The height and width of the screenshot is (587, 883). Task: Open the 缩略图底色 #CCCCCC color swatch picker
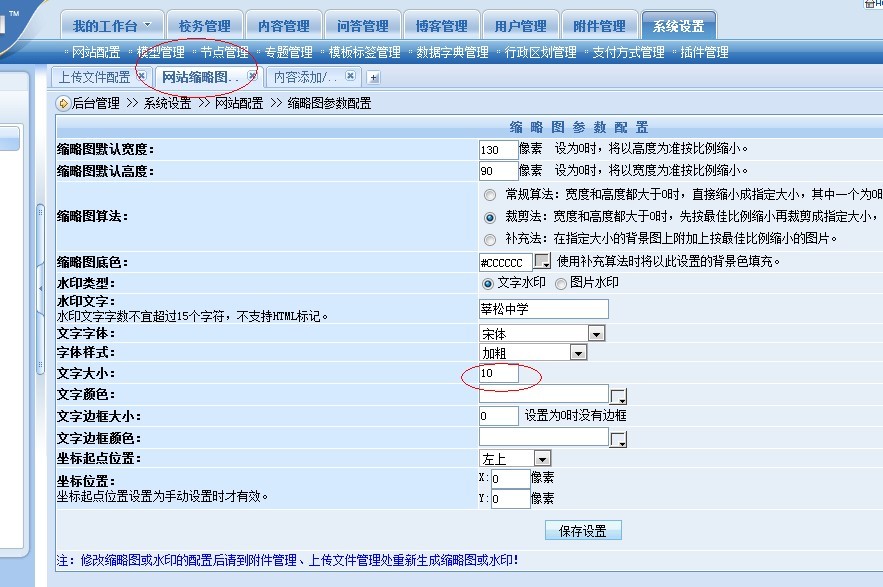pos(542,262)
